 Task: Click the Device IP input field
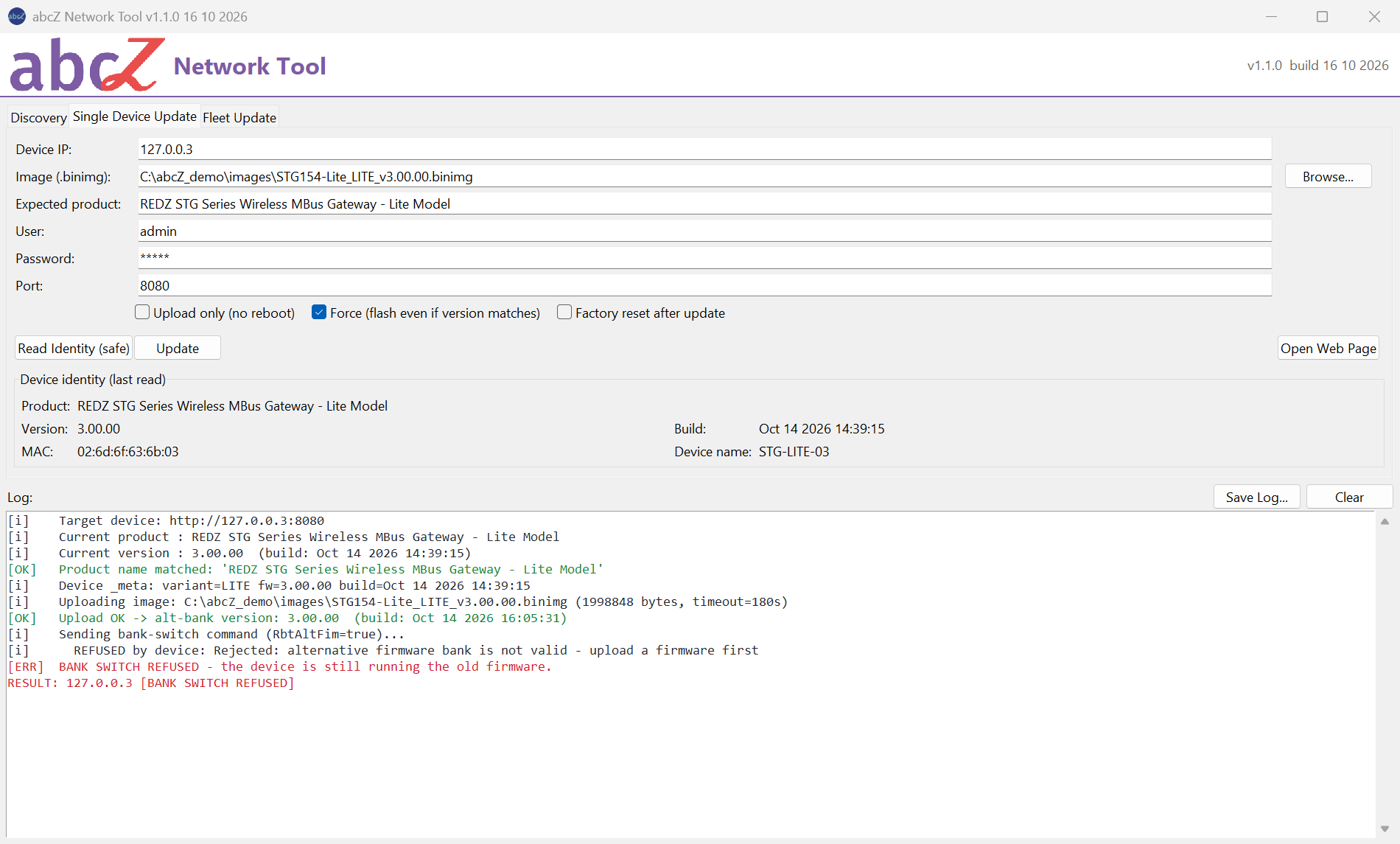pyautogui.click(x=704, y=149)
